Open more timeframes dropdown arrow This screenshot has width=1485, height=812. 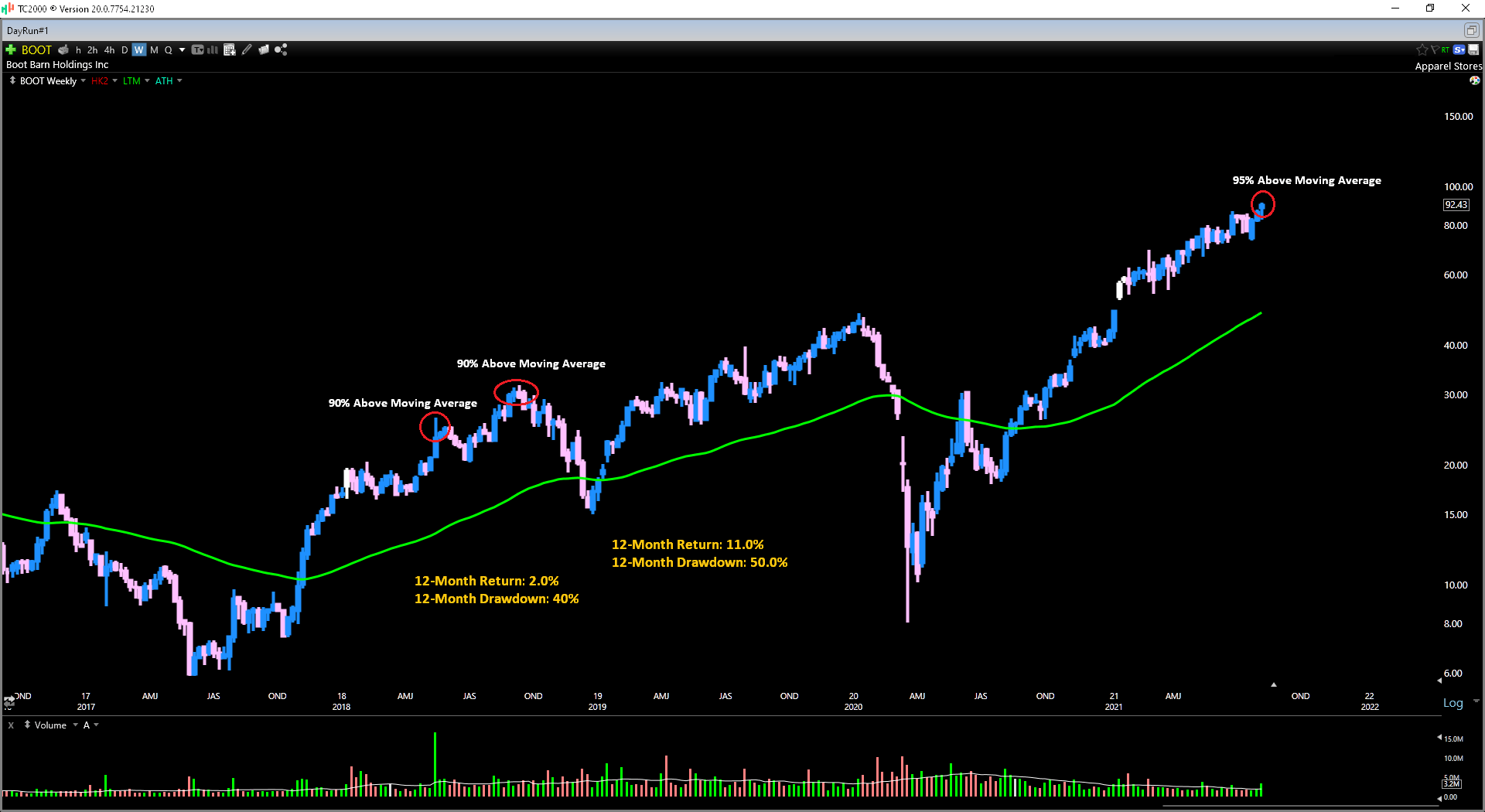183,49
